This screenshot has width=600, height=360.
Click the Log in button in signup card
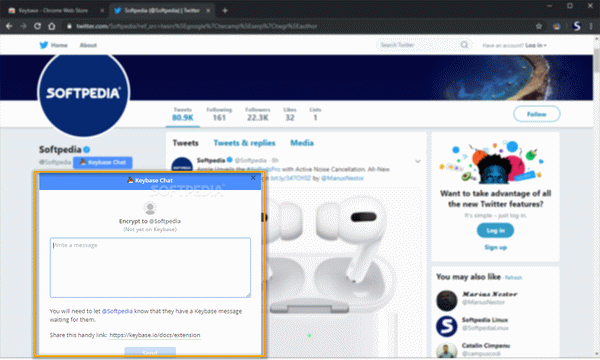click(495, 230)
